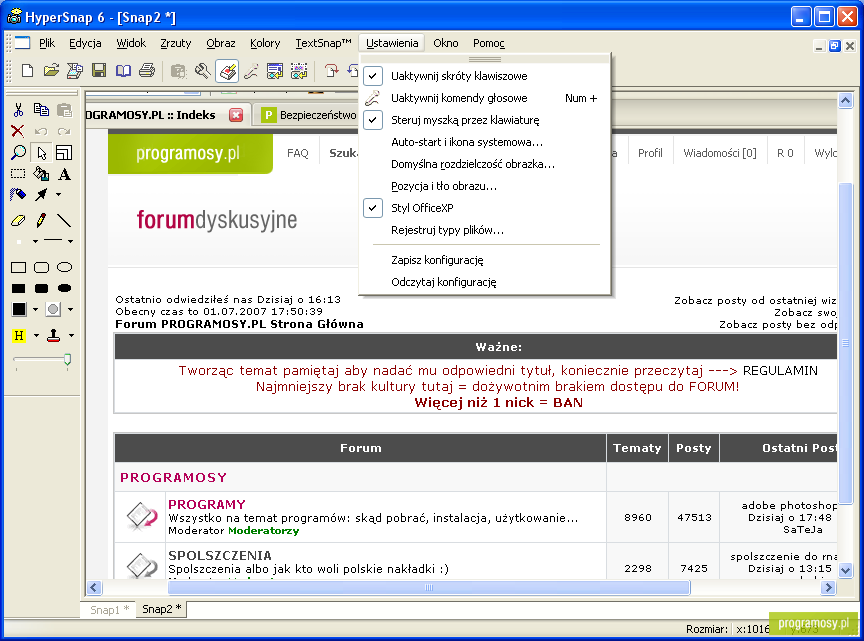
Task: Click the horizontal scrollbar right arrow
Action: point(828,588)
